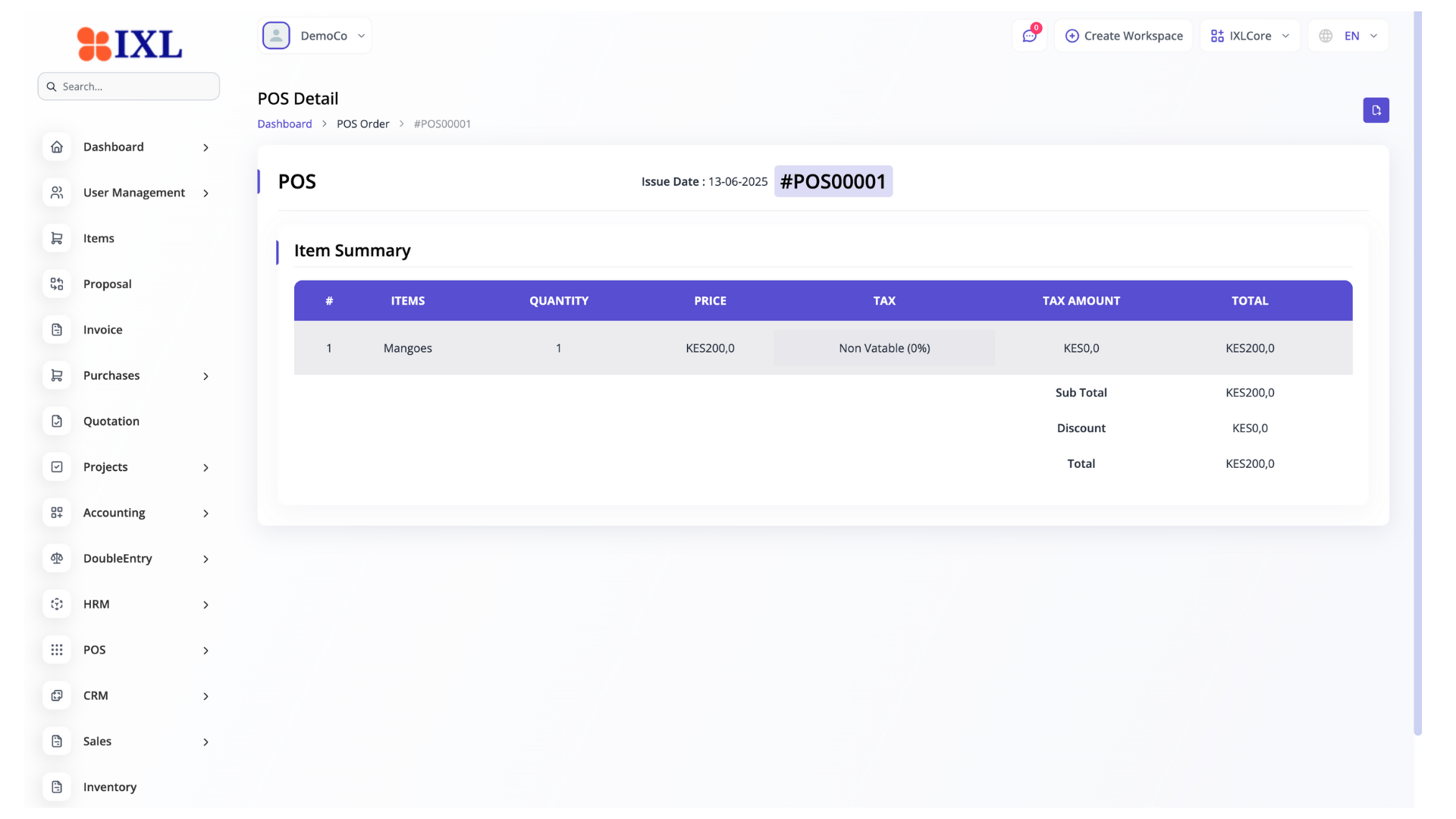The image size is (1456, 819).
Task: Click the Inventory document icon
Action: pyautogui.click(x=57, y=787)
